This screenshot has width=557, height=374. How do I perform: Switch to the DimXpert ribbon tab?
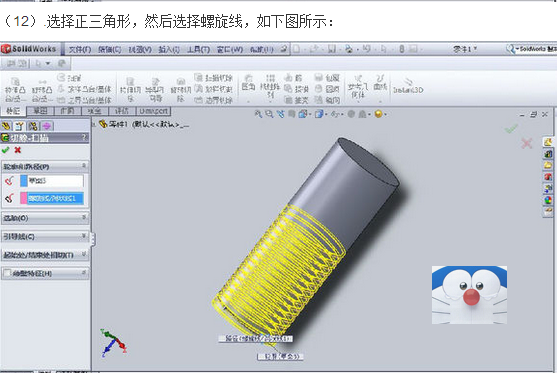click(153, 111)
